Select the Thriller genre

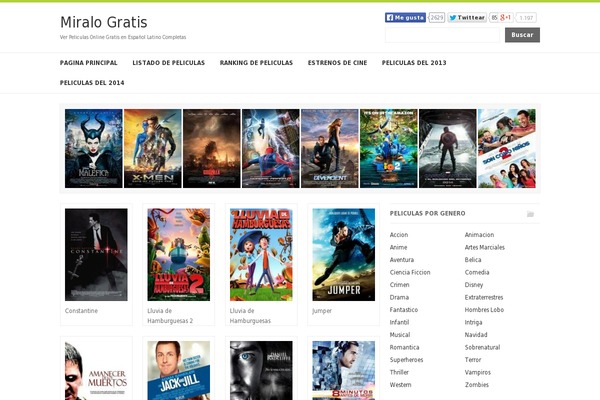[399, 372]
